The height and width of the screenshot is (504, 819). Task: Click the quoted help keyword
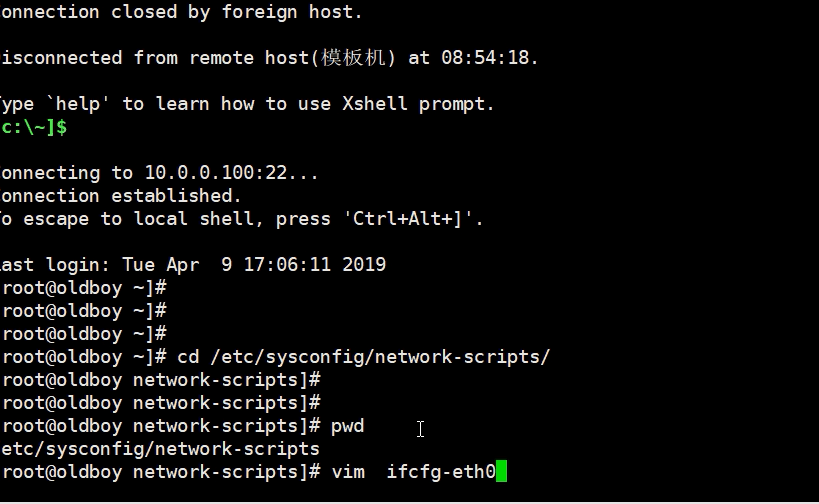(78, 104)
